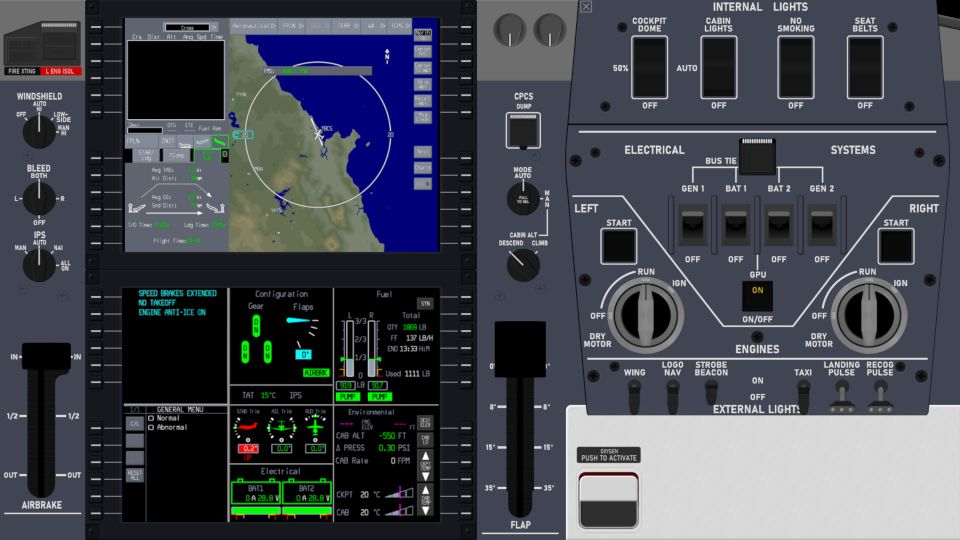Click the pressurization MODE AUTO knob

pyautogui.click(x=523, y=198)
